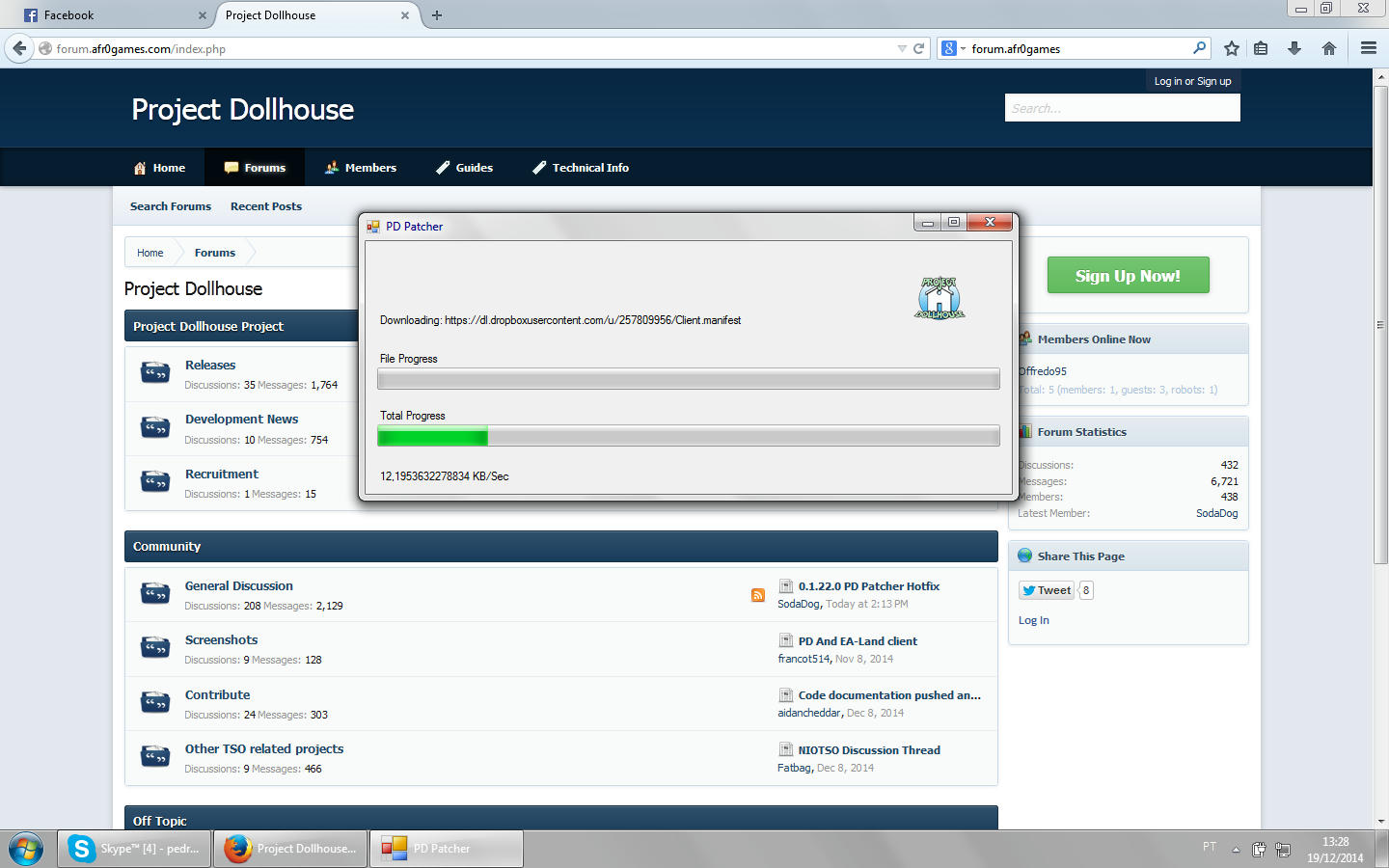Open PD And EA-Land client thread
The height and width of the screenshot is (868, 1389).
858,641
